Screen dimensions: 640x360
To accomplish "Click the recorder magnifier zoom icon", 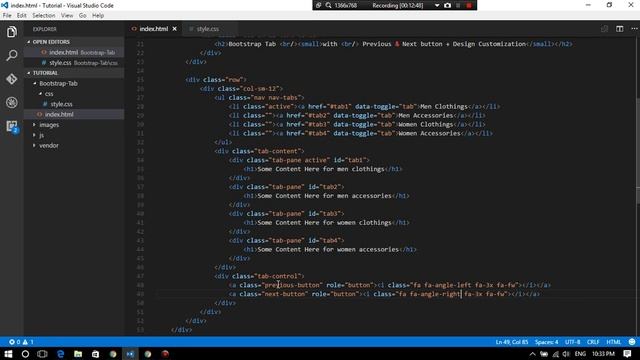I will [x=329, y=5].
